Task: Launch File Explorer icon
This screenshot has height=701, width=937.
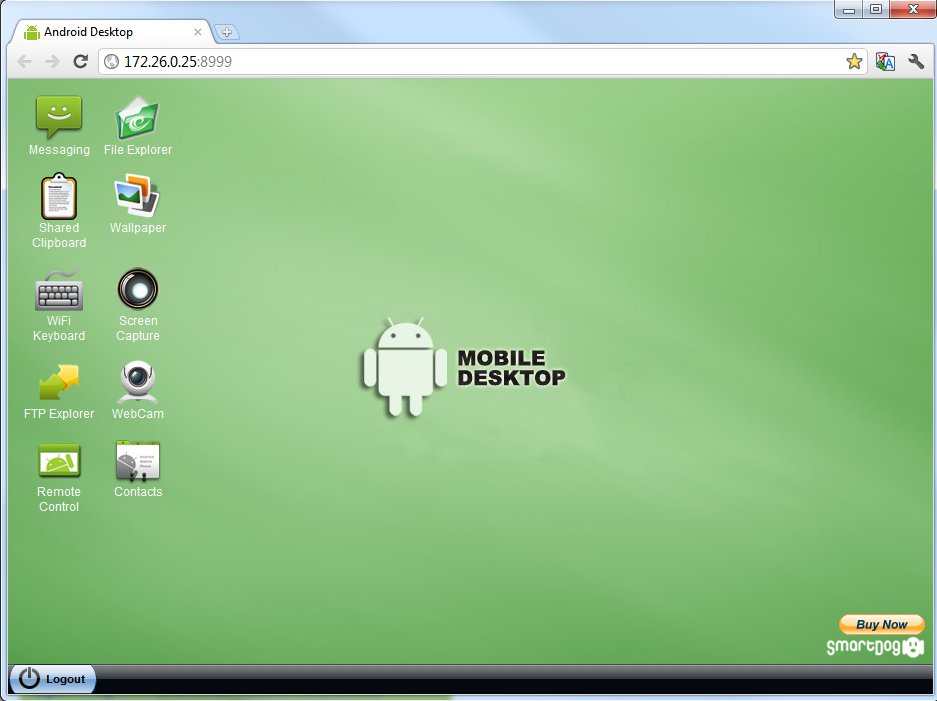Action: 137,117
